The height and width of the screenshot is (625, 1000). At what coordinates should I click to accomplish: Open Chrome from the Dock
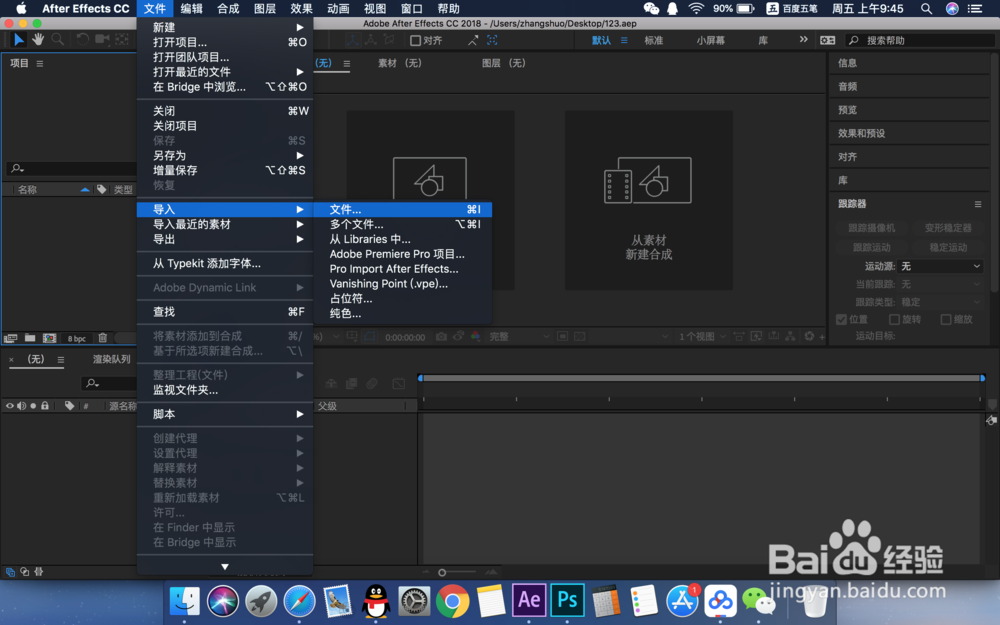point(452,601)
